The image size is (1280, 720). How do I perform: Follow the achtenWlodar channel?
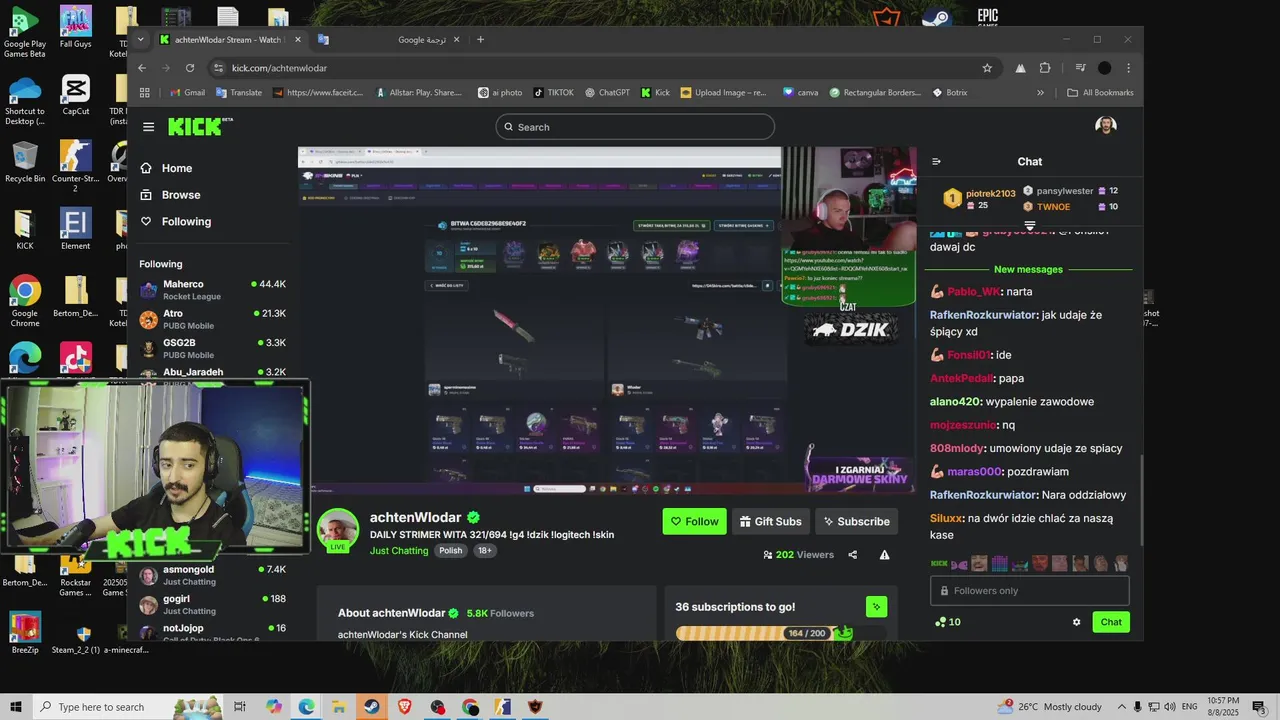694,521
